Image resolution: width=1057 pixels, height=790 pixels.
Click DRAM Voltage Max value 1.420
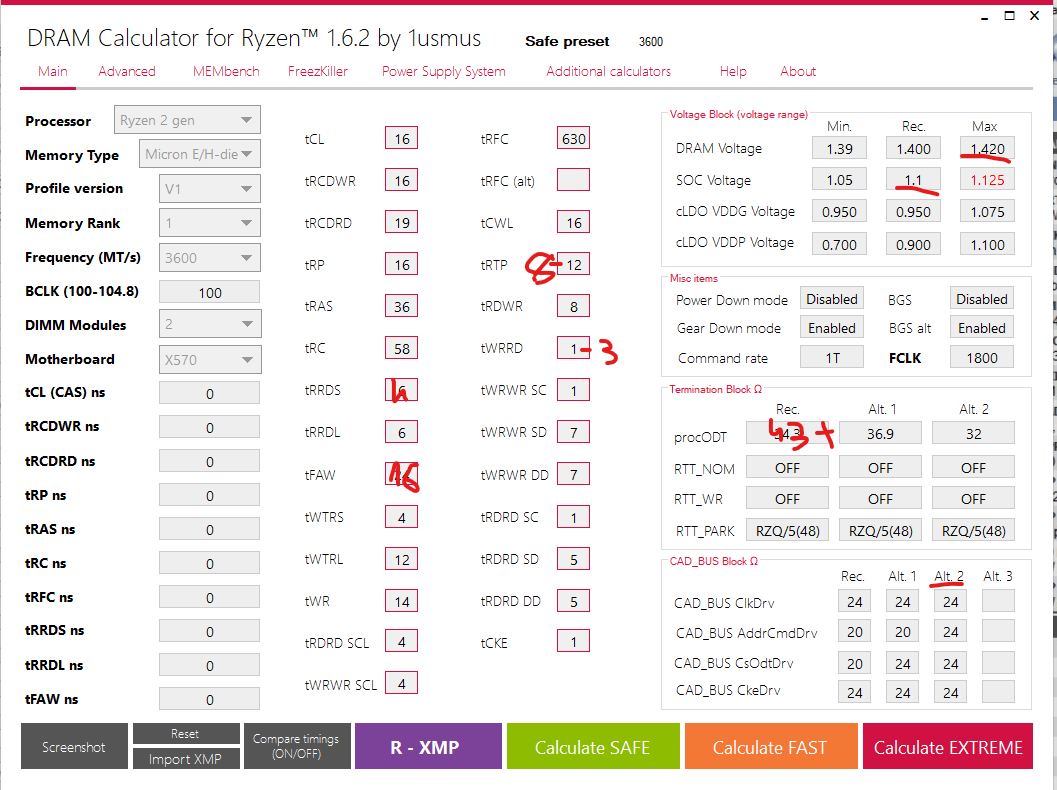coord(987,148)
